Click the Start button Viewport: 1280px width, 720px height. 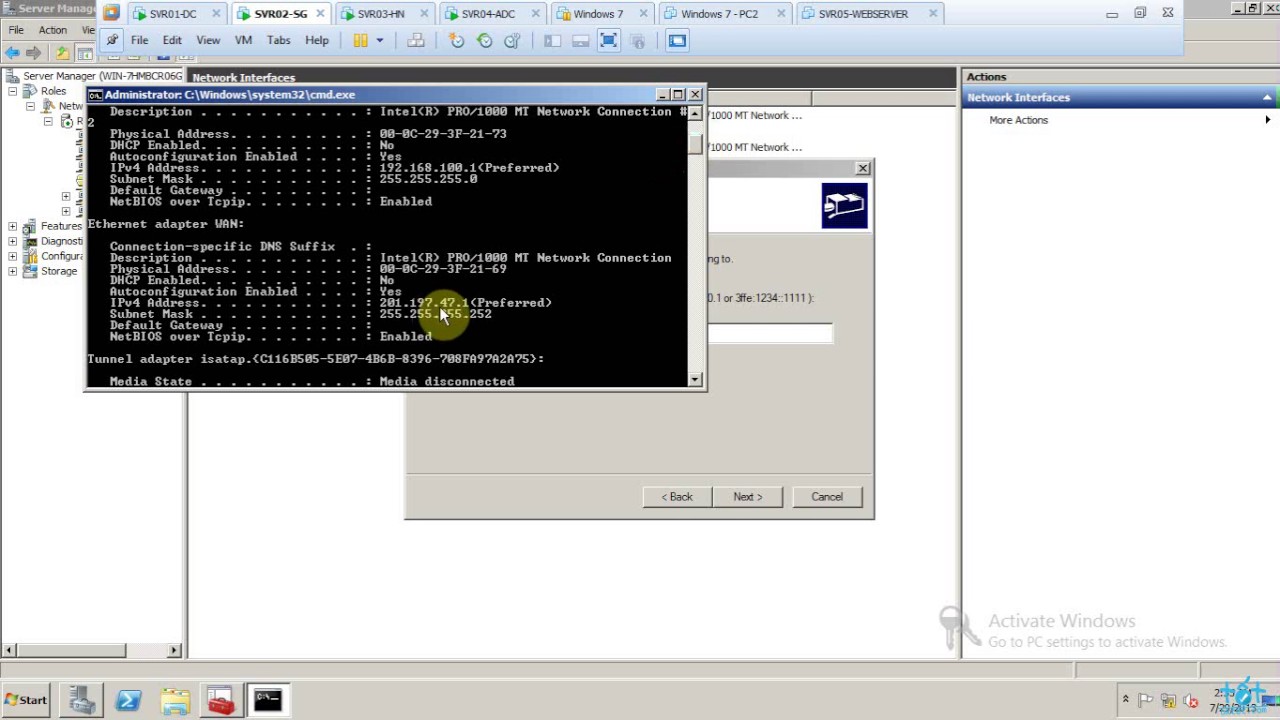pos(26,700)
